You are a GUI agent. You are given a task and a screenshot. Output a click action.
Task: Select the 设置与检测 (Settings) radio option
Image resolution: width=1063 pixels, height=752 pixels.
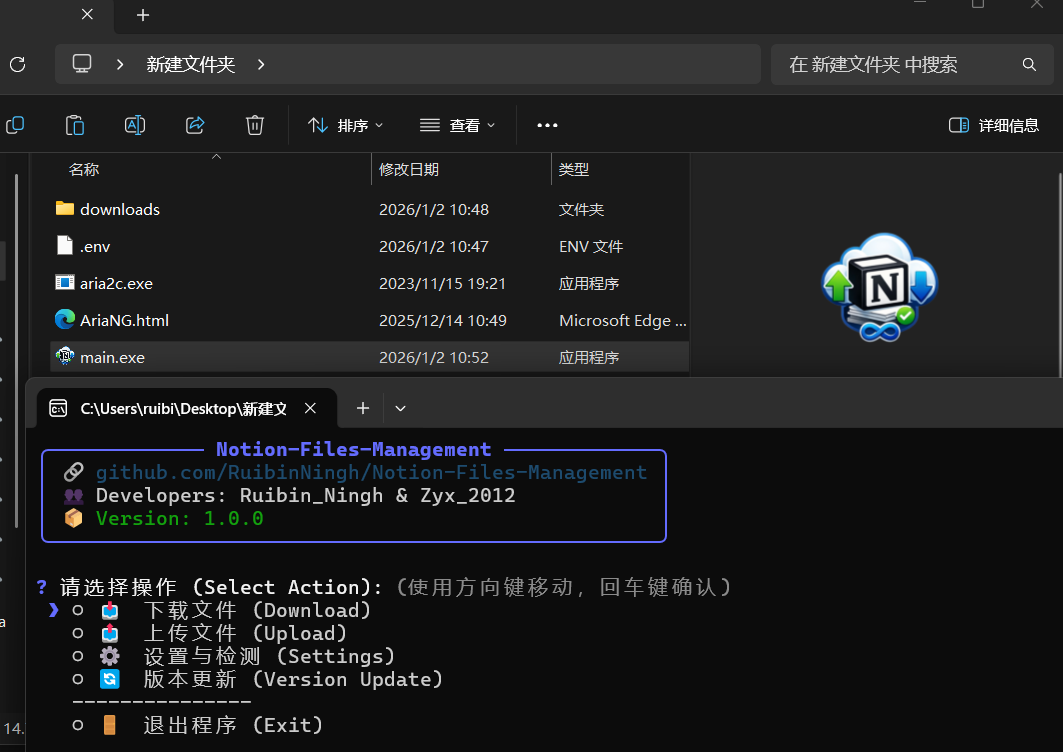point(78,657)
